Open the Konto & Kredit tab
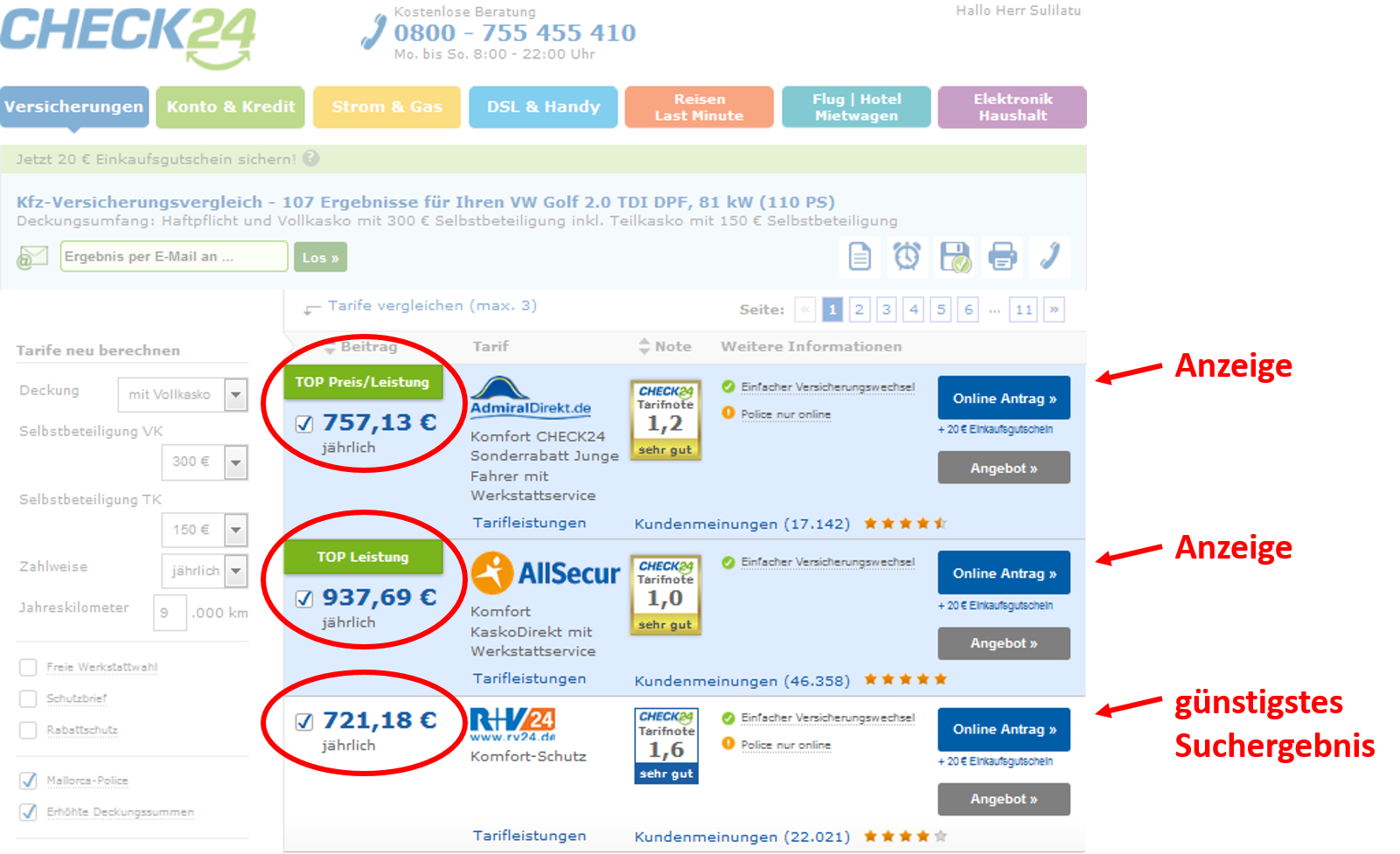Screen dimensions: 1400x854 [x=231, y=107]
